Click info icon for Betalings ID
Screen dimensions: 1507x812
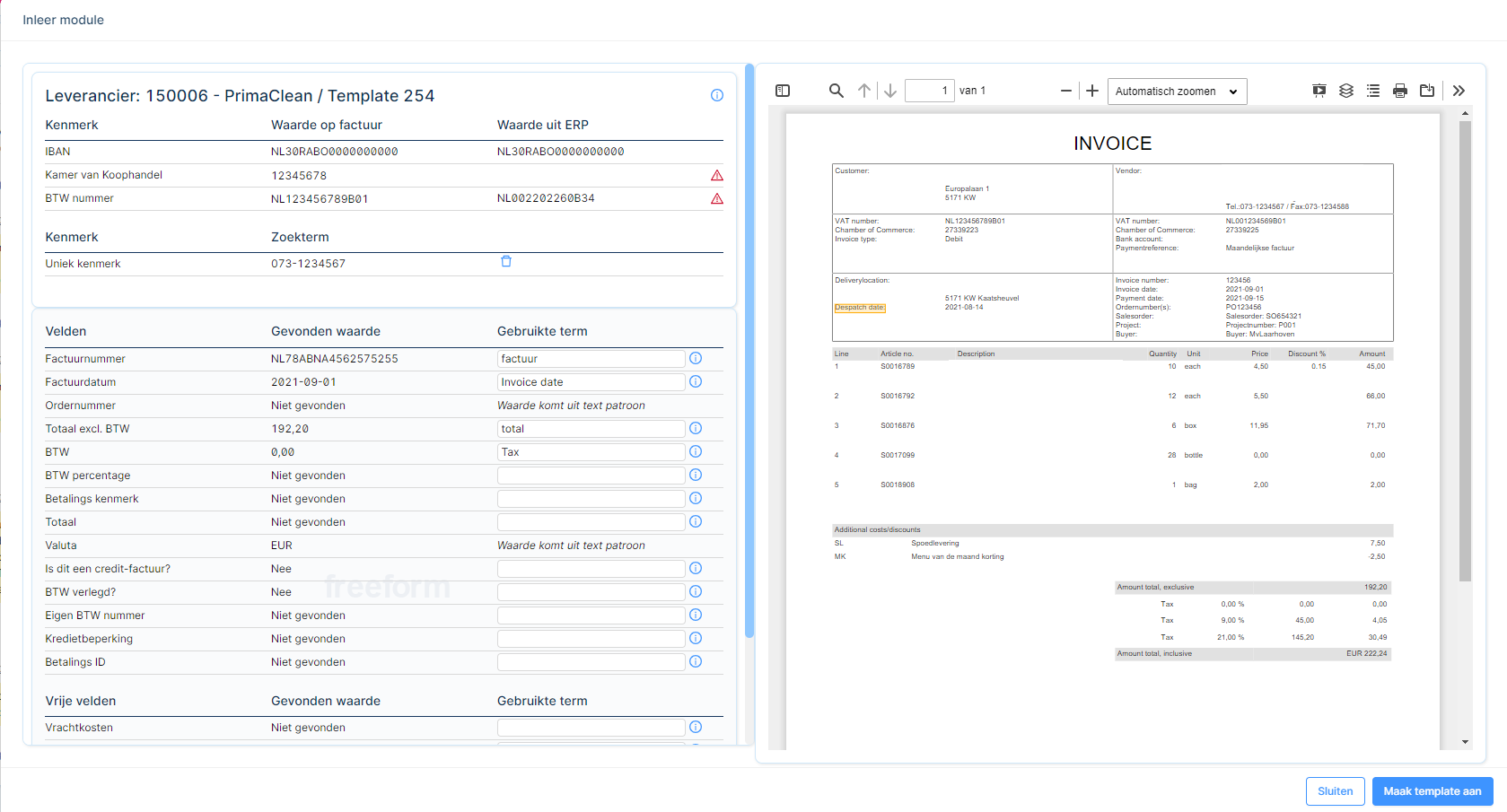click(696, 661)
